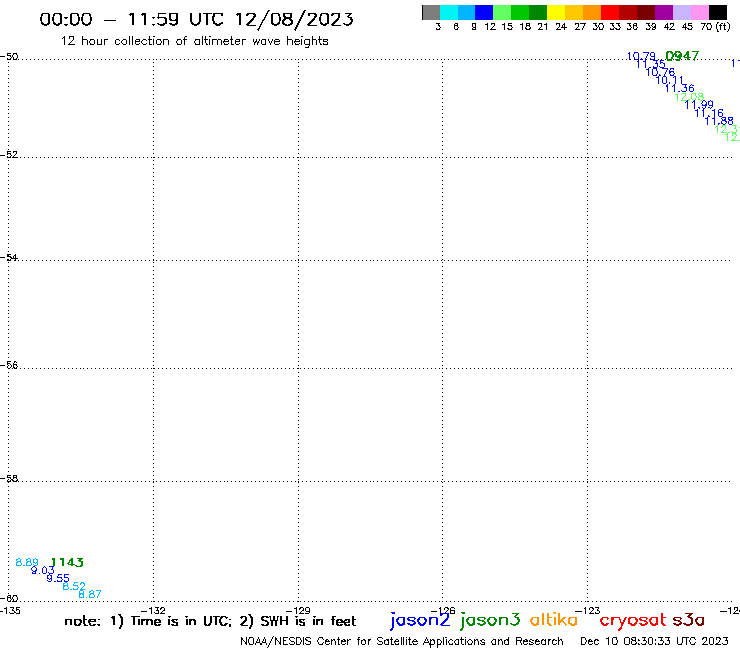Pick the yellow swatch in the wave height scale

(x=556, y=12)
